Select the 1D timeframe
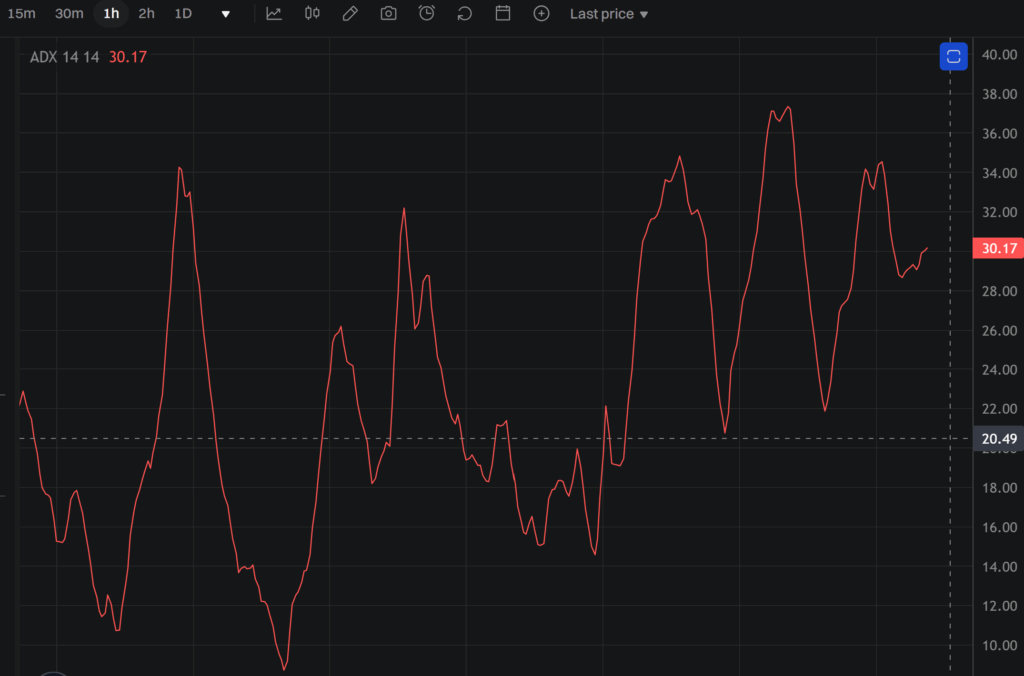The height and width of the screenshot is (676, 1024). tap(183, 14)
